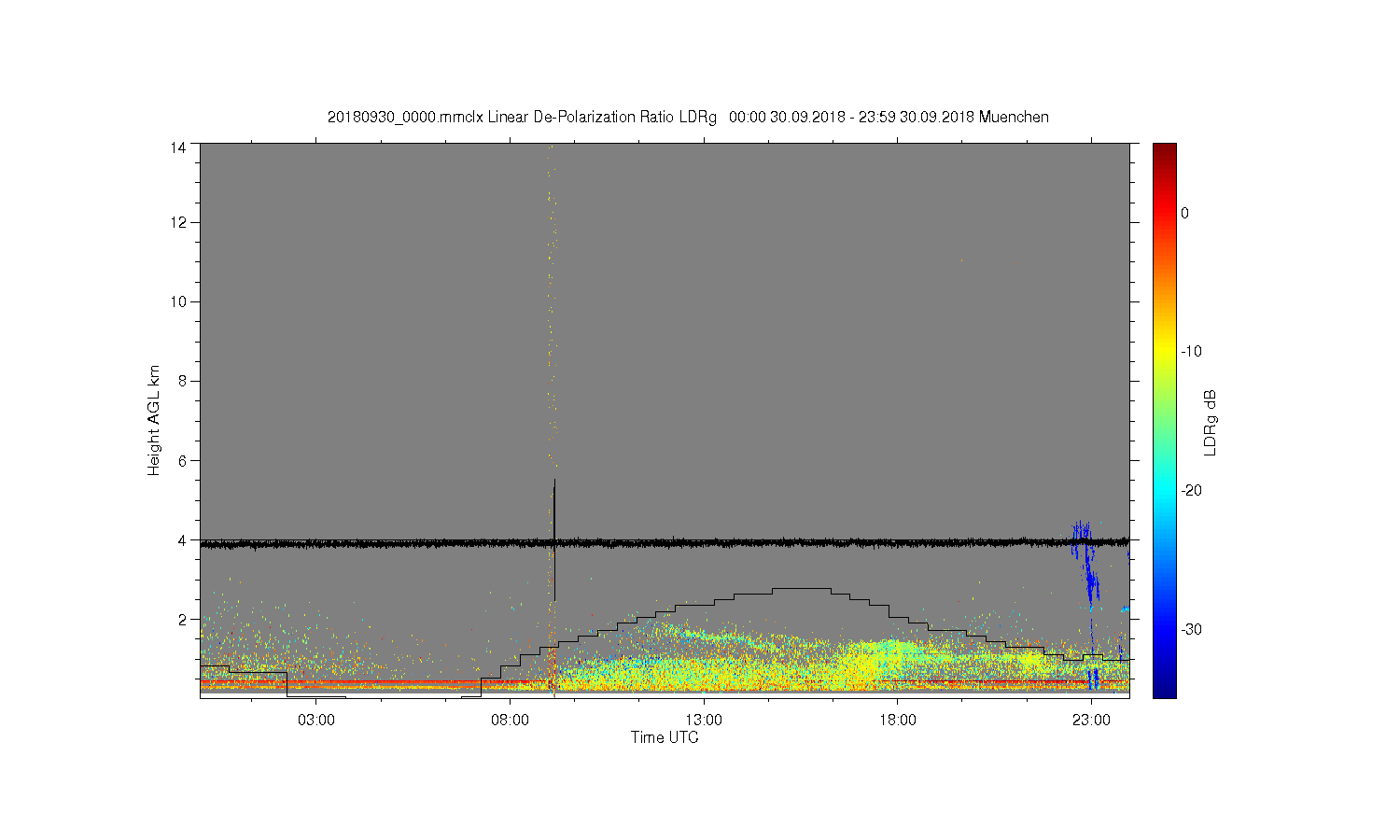Click the 14 km height tick label
The width and height of the screenshot is (1400, 840).
[177, 147]
